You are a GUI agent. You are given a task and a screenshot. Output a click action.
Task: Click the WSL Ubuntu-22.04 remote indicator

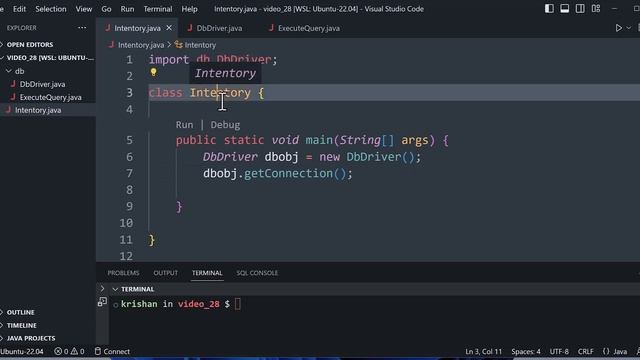click(22, 351)
